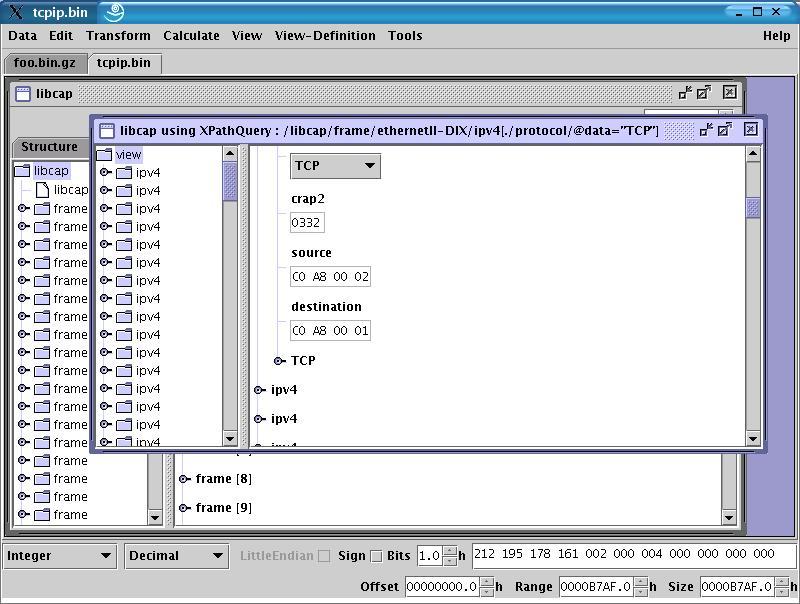Click the XPathQuery window's iconify icon
This screenshot has width=800, height=604.
[706, 129]
